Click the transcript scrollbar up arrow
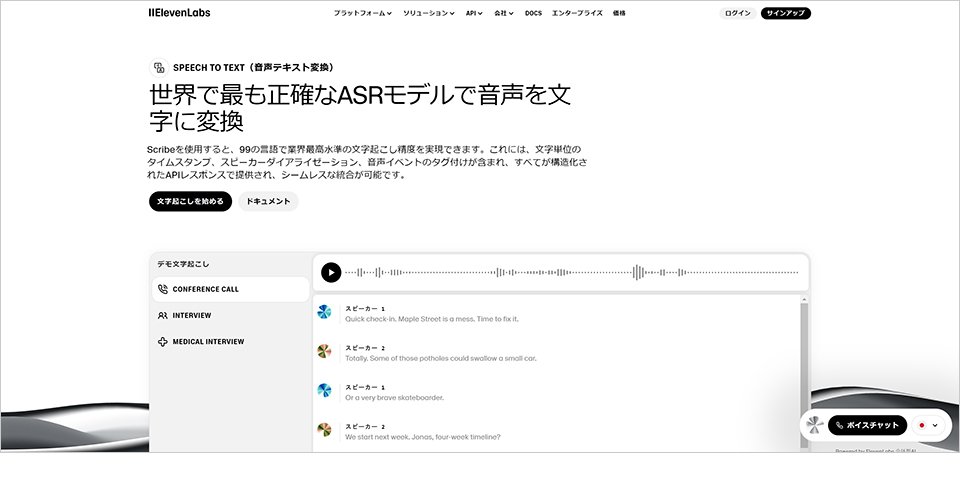 tap(804, 300)
